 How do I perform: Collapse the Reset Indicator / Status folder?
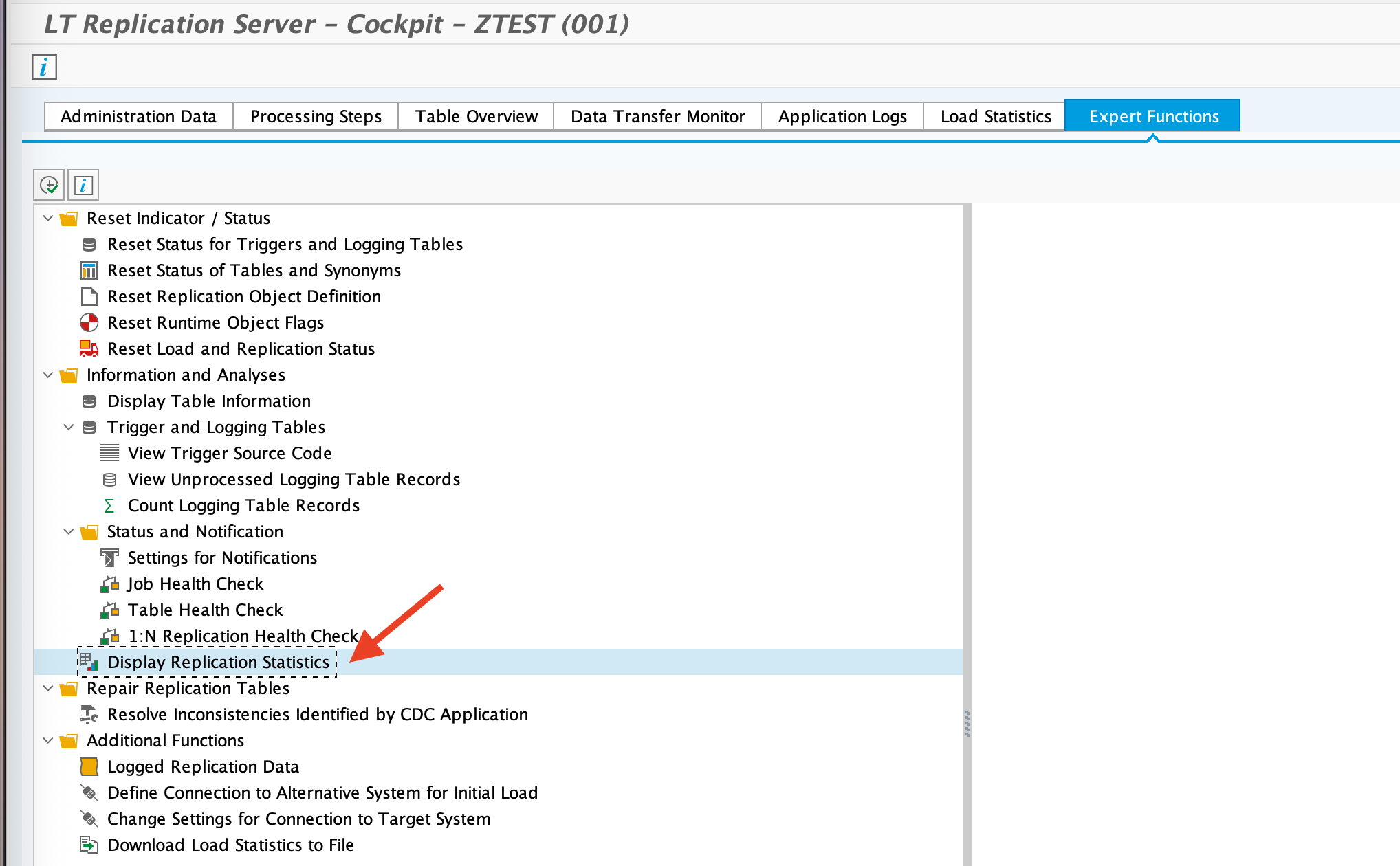click(x=48, y=219)
